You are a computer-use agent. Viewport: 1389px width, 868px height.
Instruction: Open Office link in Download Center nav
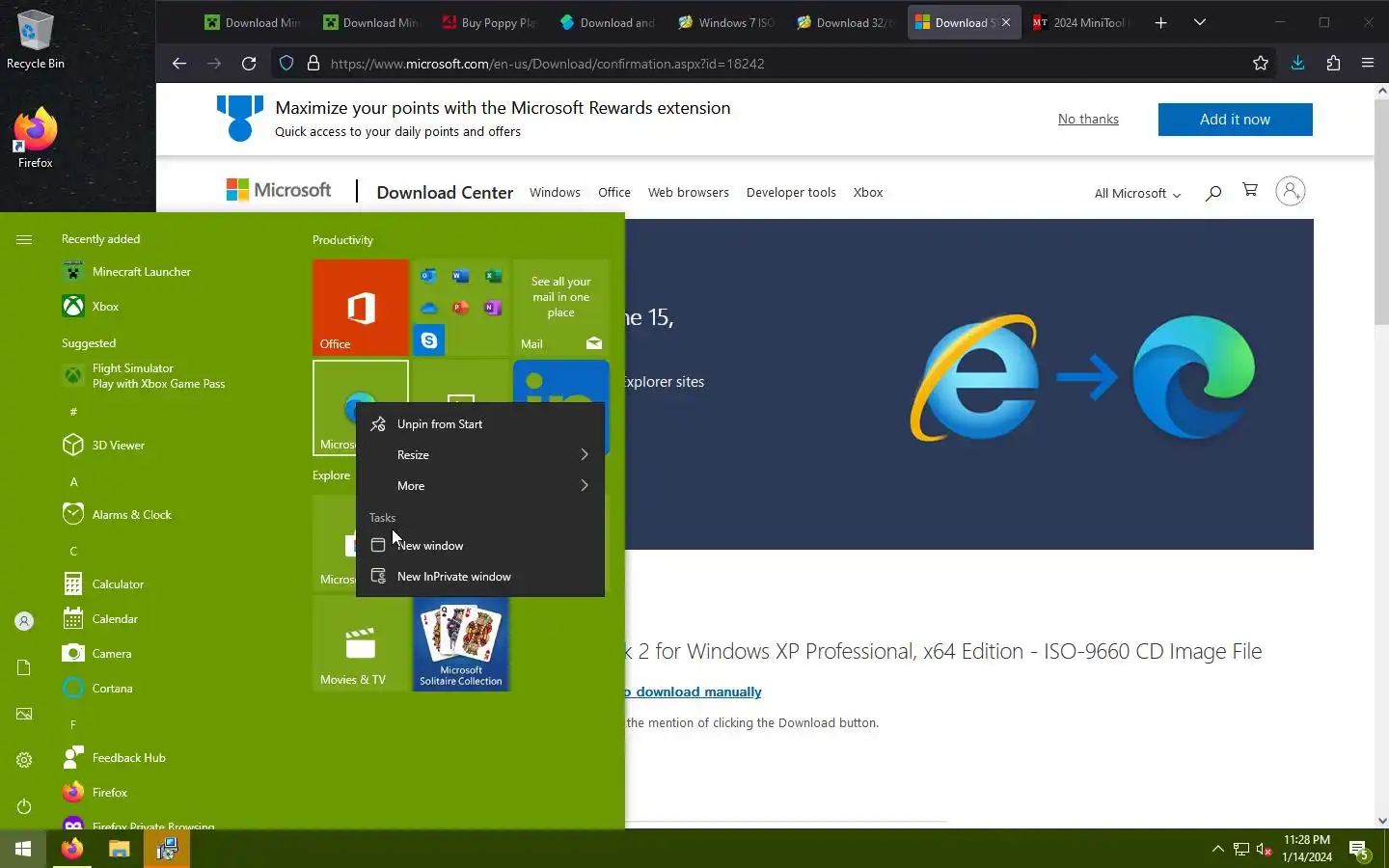click(614, 193)
